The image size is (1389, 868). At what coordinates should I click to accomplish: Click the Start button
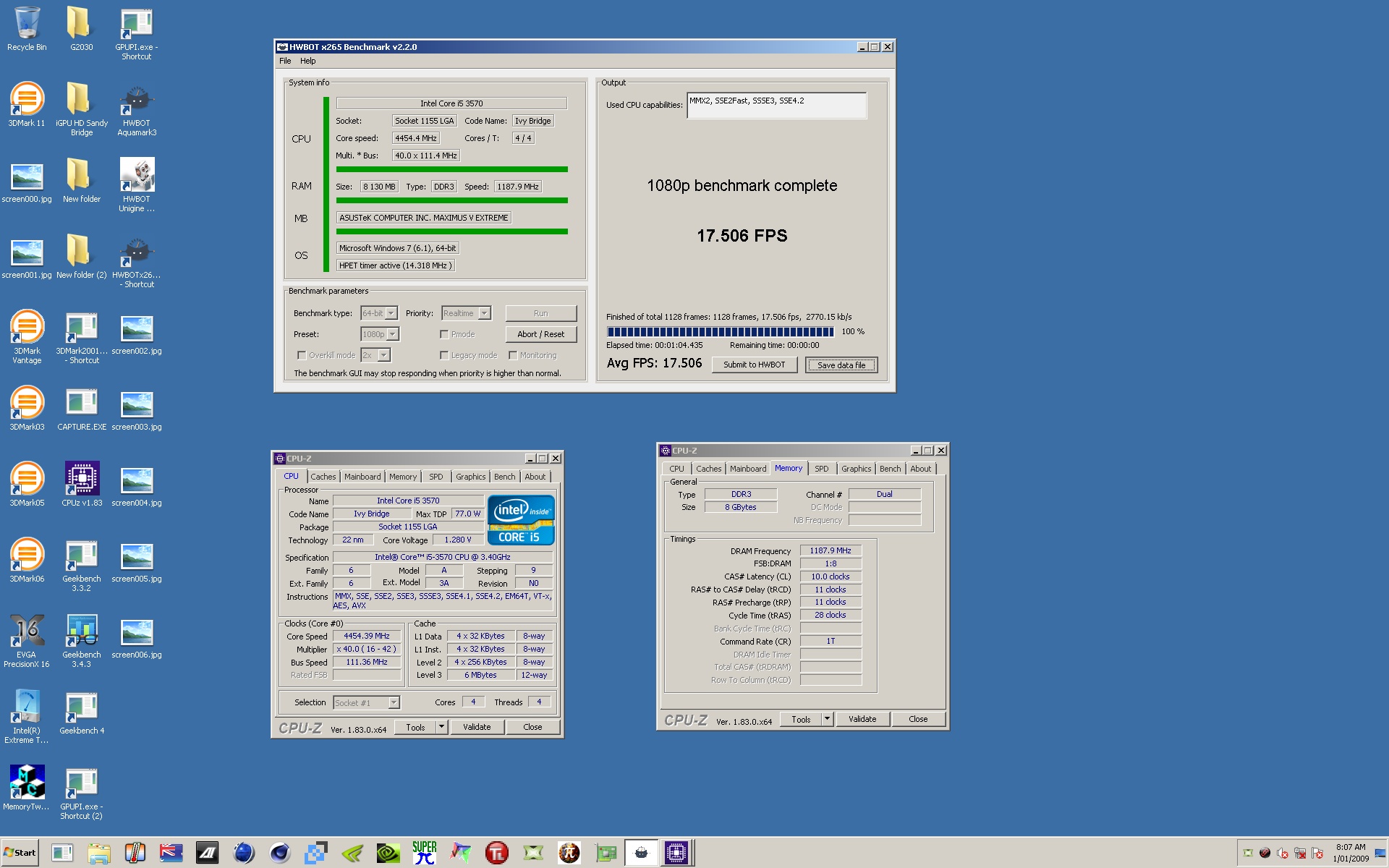(20, 853)
